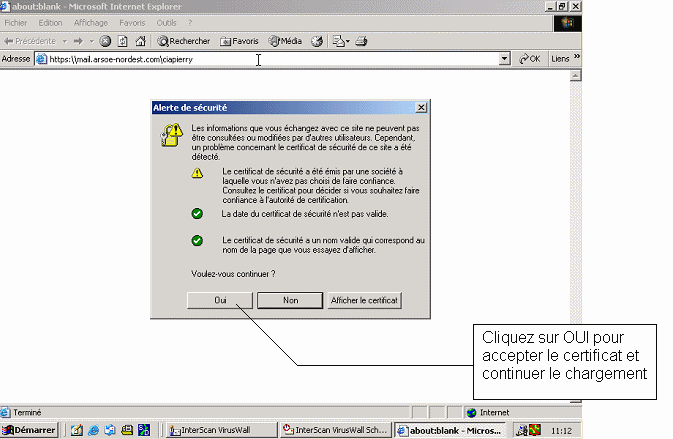Close the Alerte de sécurité dialog

pos(421,107)
